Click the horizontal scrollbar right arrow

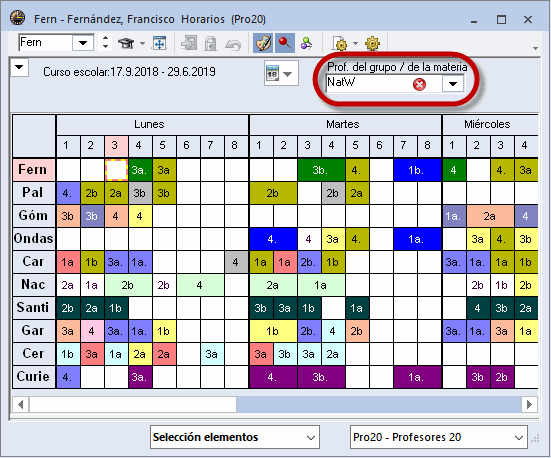point(529,404)
